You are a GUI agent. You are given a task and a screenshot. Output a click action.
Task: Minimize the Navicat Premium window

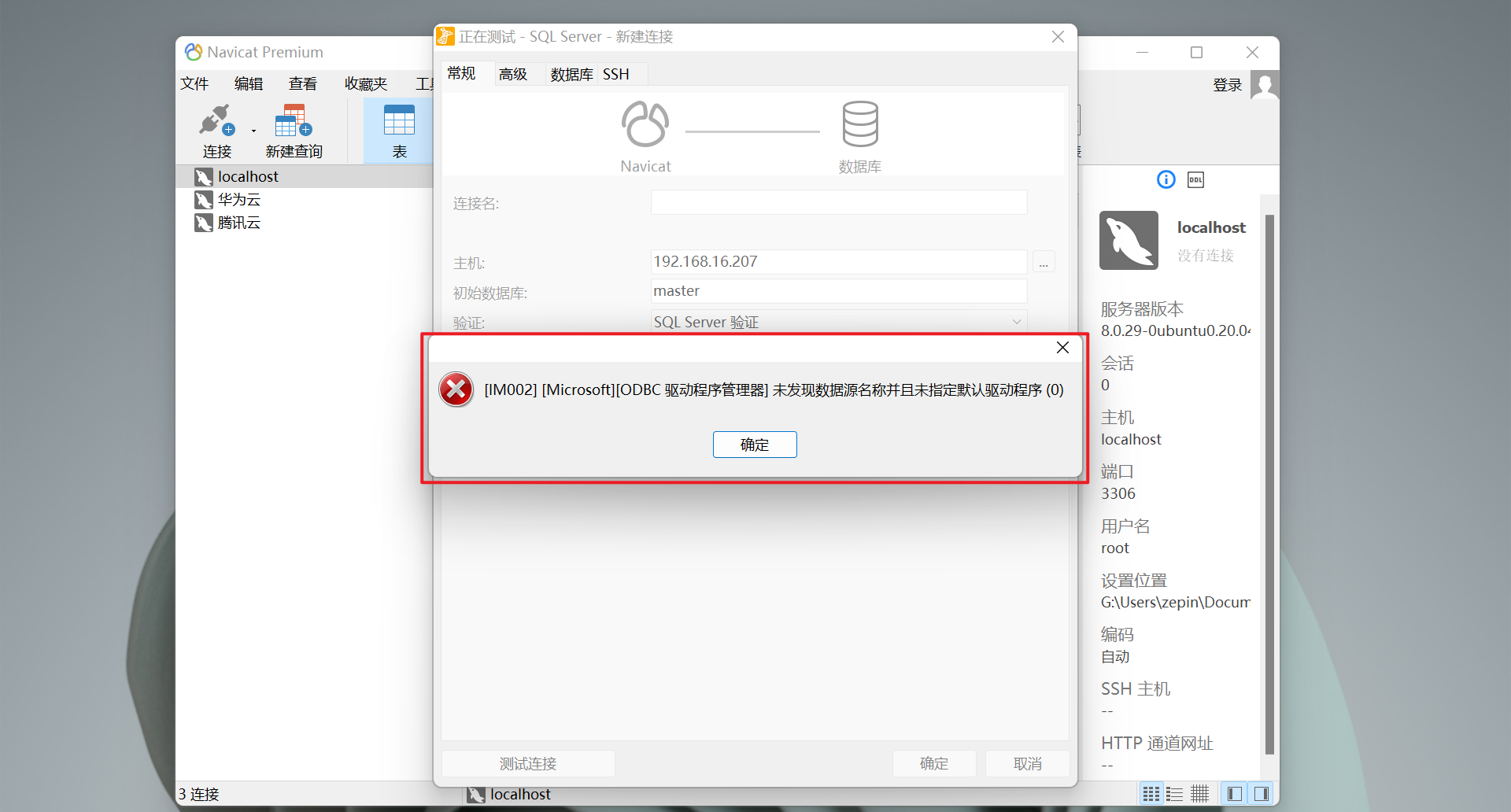[1142, 52]
